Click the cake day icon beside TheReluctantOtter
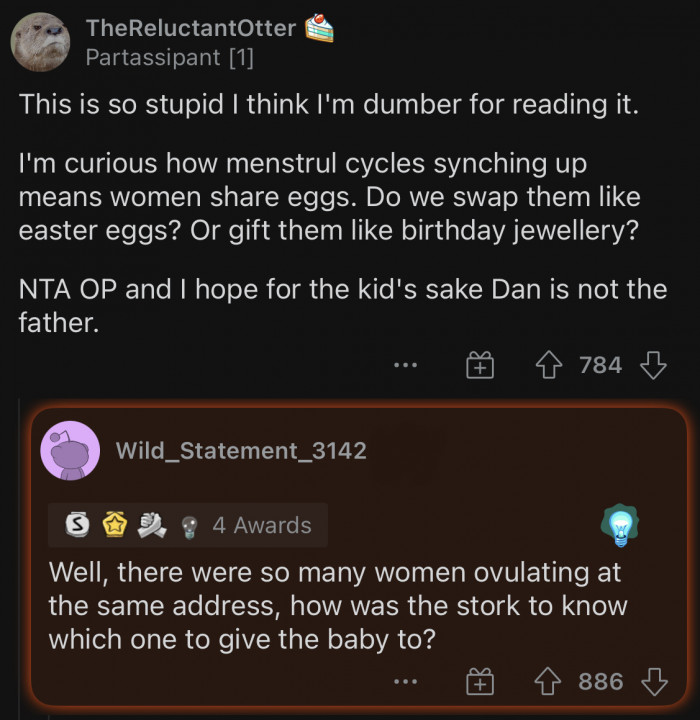This screenshot has height=720, width=700. coord(318,27)
